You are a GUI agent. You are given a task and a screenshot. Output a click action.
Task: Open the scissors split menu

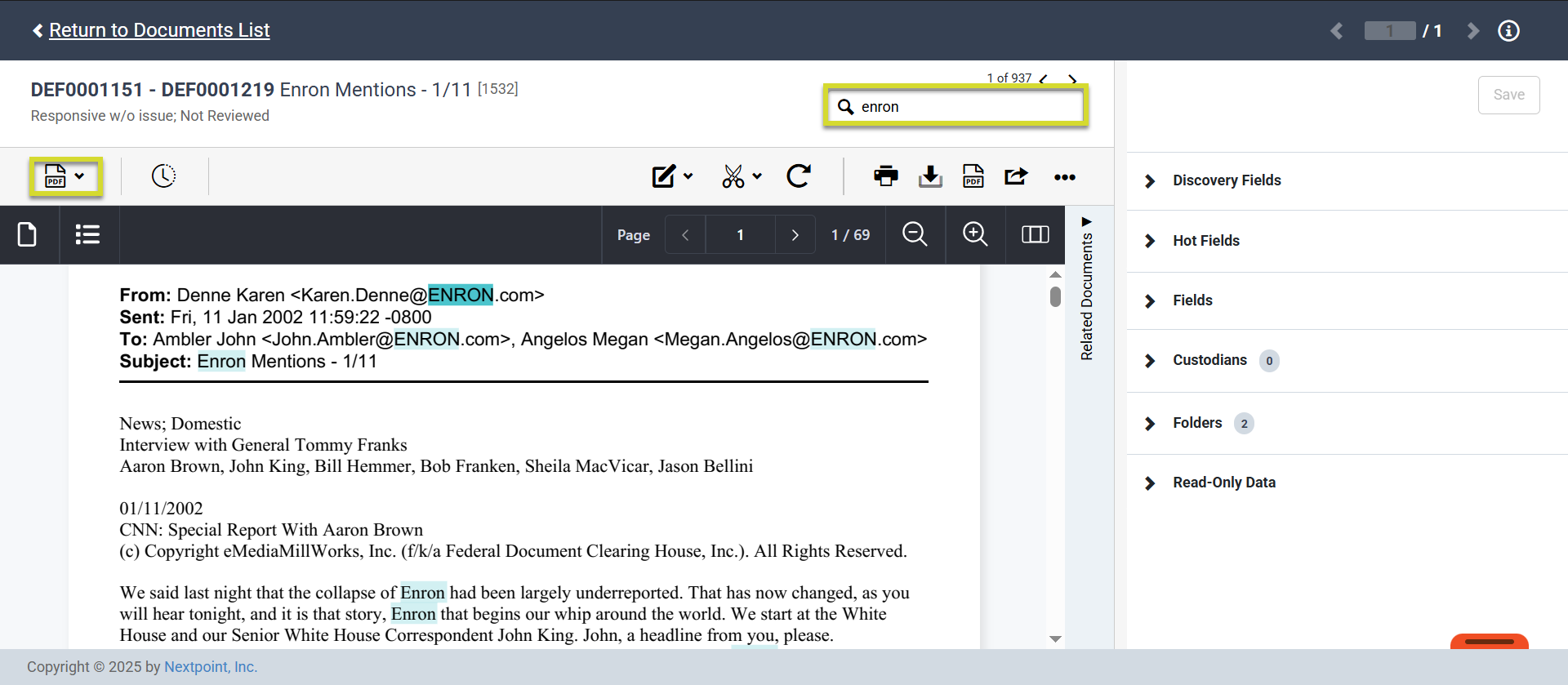(x=742, y=176)
